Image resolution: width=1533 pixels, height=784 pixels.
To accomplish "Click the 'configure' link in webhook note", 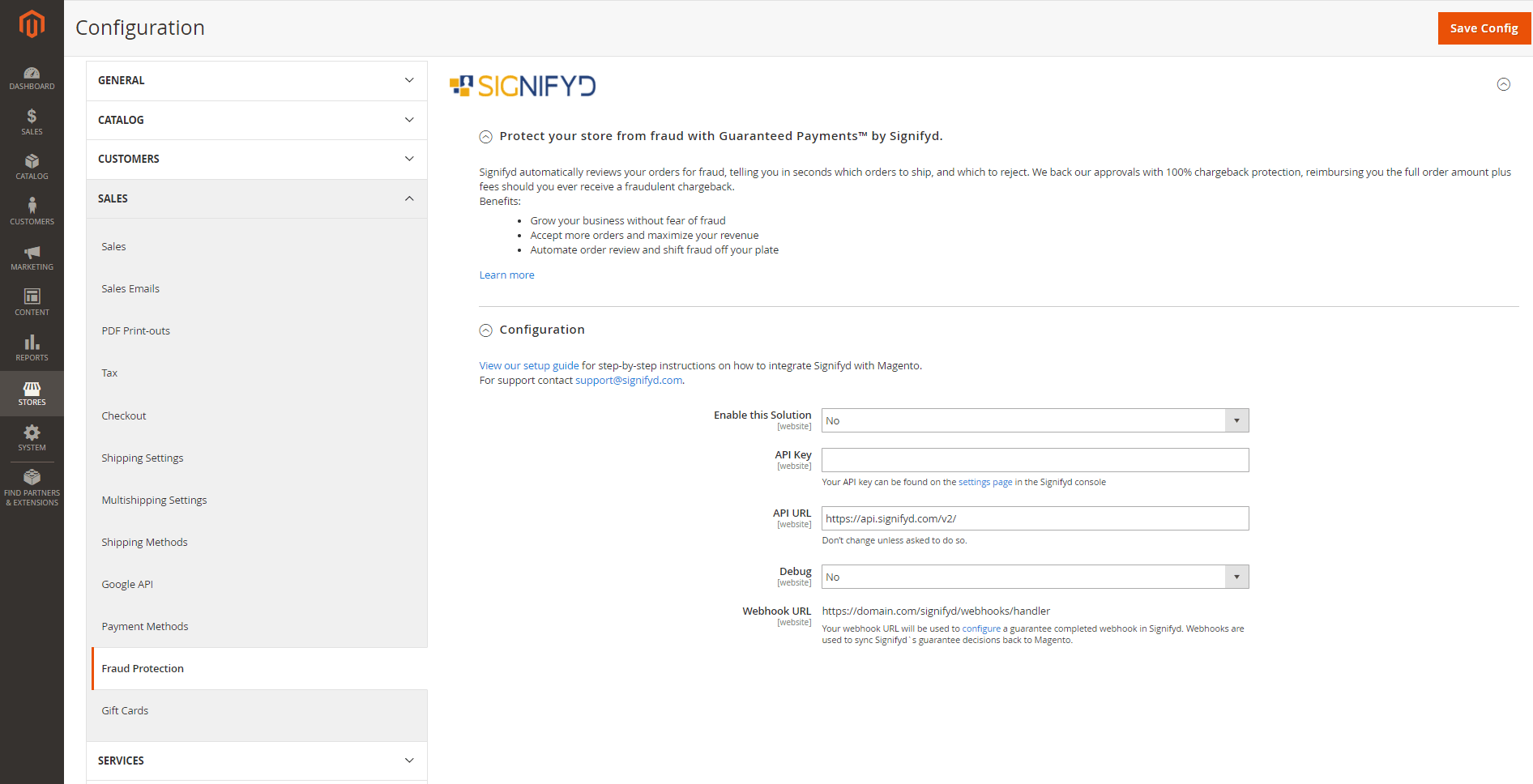I will (x=981, y=628).
